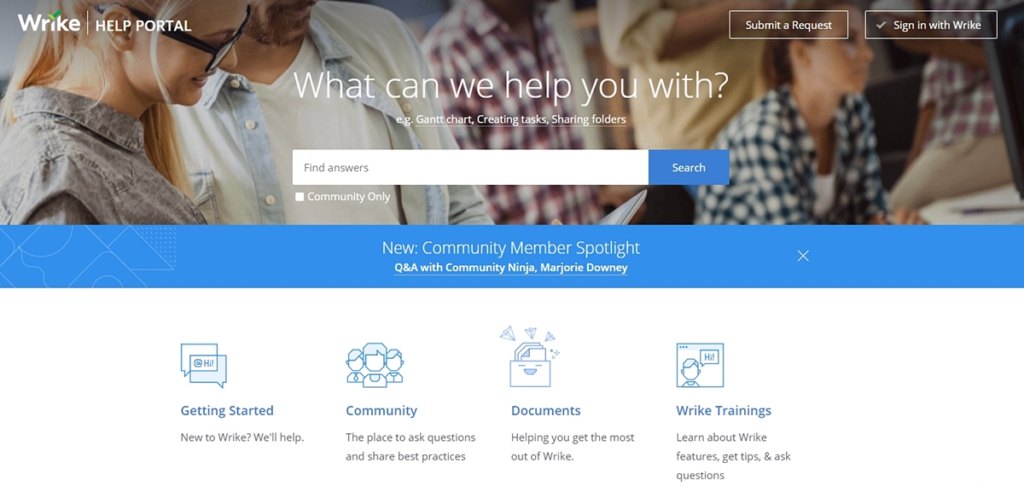Click the Wrike logo in the header

tap(49, 23)
